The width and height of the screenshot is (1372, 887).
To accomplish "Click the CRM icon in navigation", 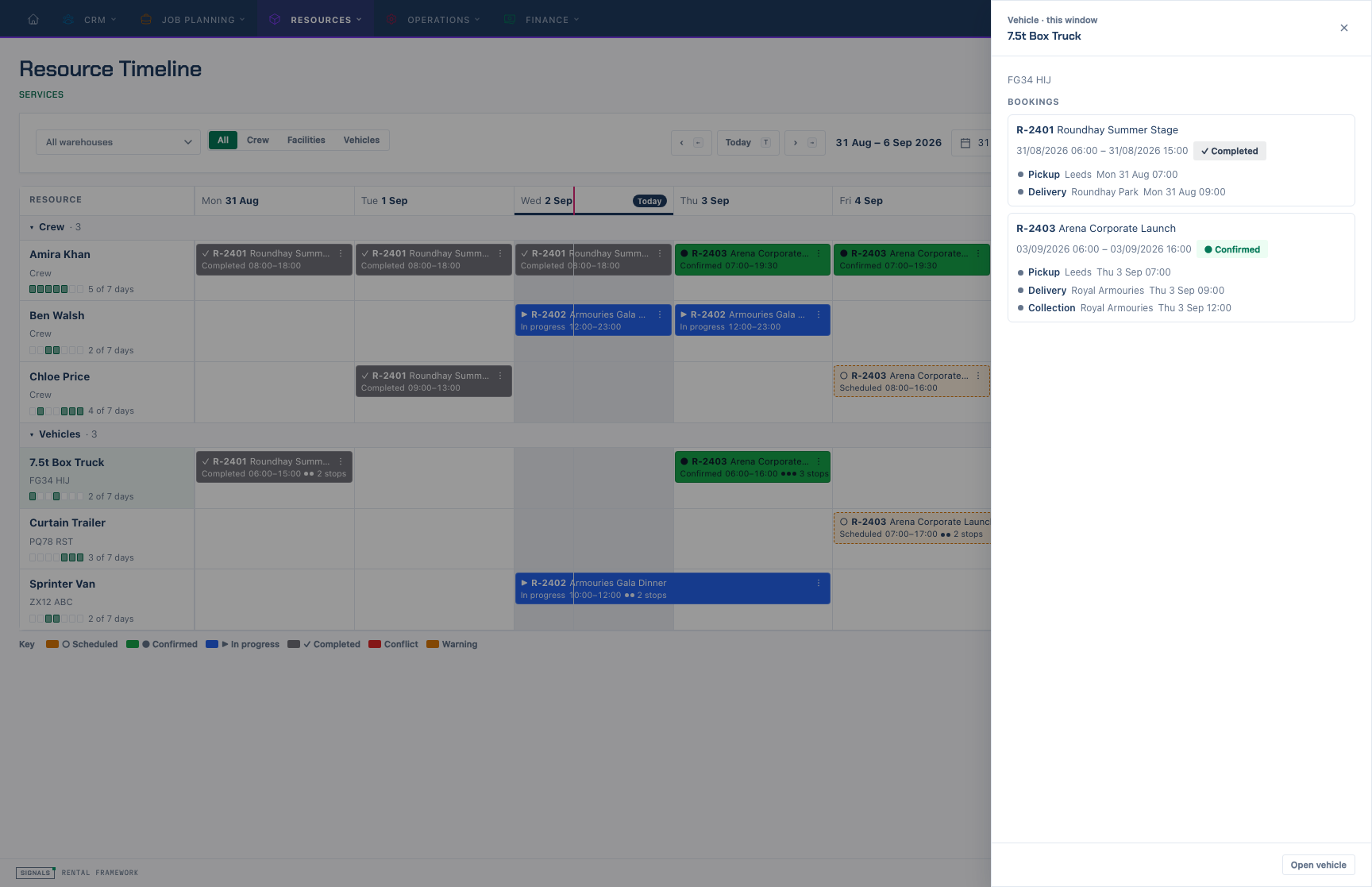I will pos(68,19).
